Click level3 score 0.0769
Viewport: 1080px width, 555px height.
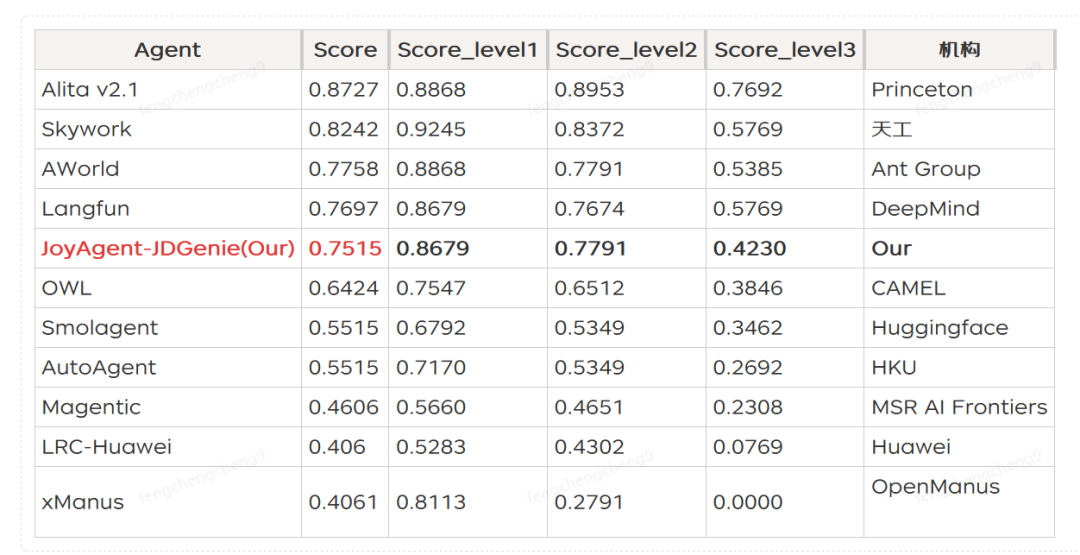pyautogui.click(x=748, y=448)
